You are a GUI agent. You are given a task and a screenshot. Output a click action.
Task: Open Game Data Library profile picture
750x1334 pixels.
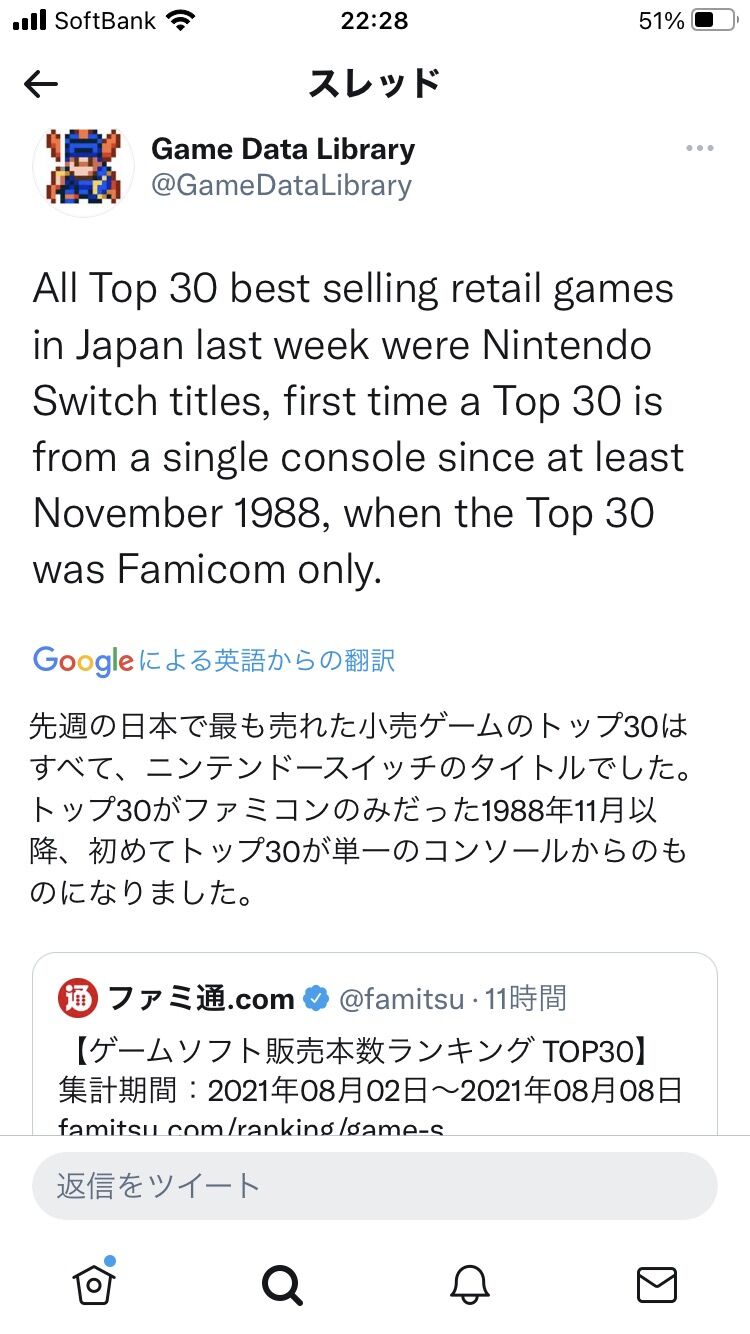click(84, 166)
